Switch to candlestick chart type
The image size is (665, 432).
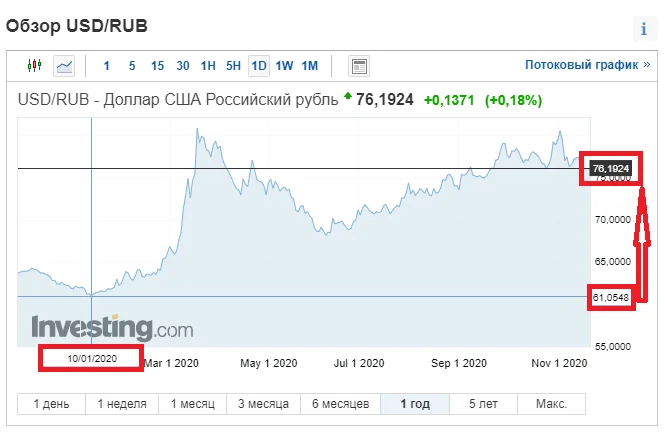coord(35,66)
